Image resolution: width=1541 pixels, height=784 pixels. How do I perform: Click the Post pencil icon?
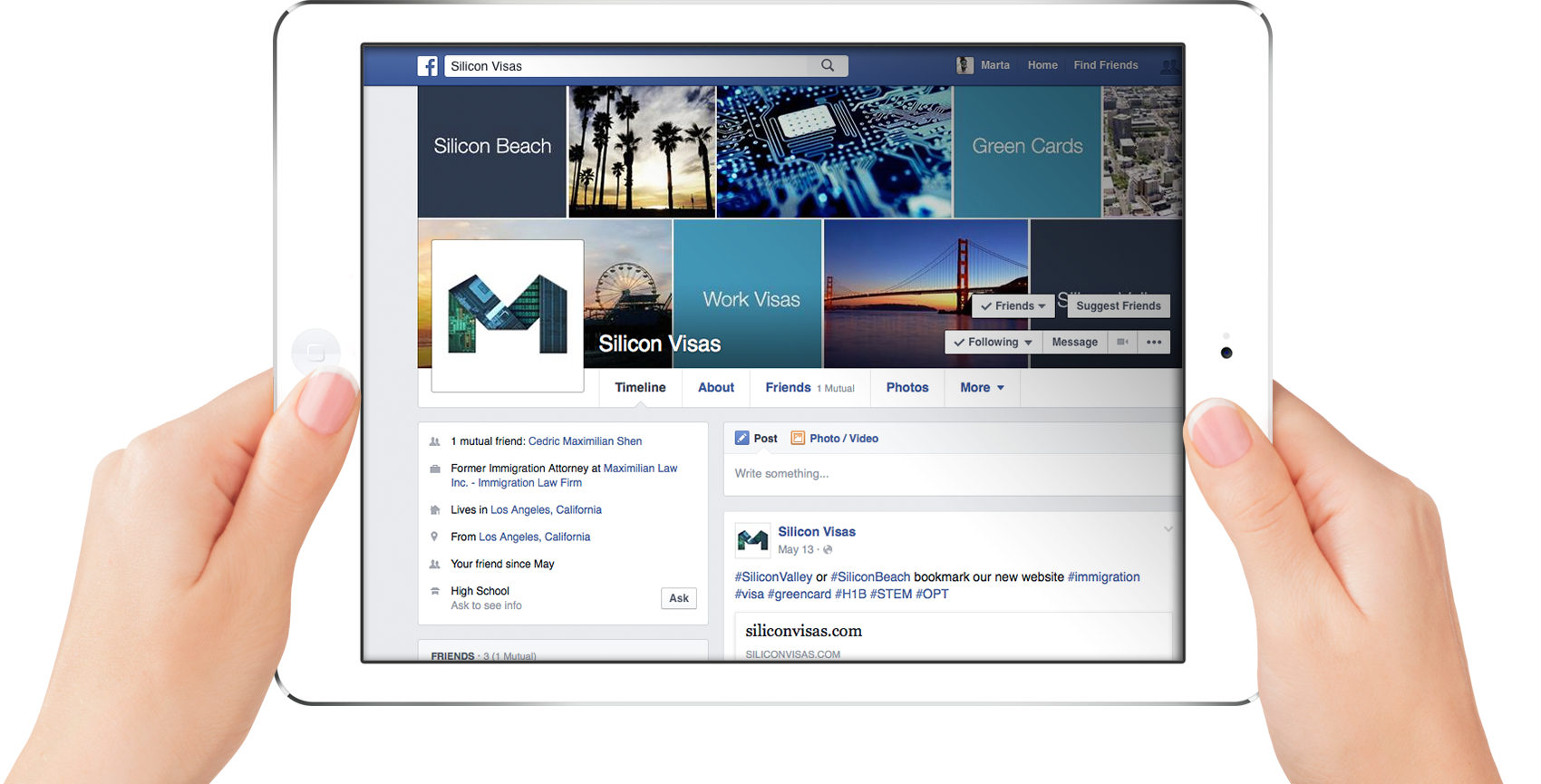741,438
